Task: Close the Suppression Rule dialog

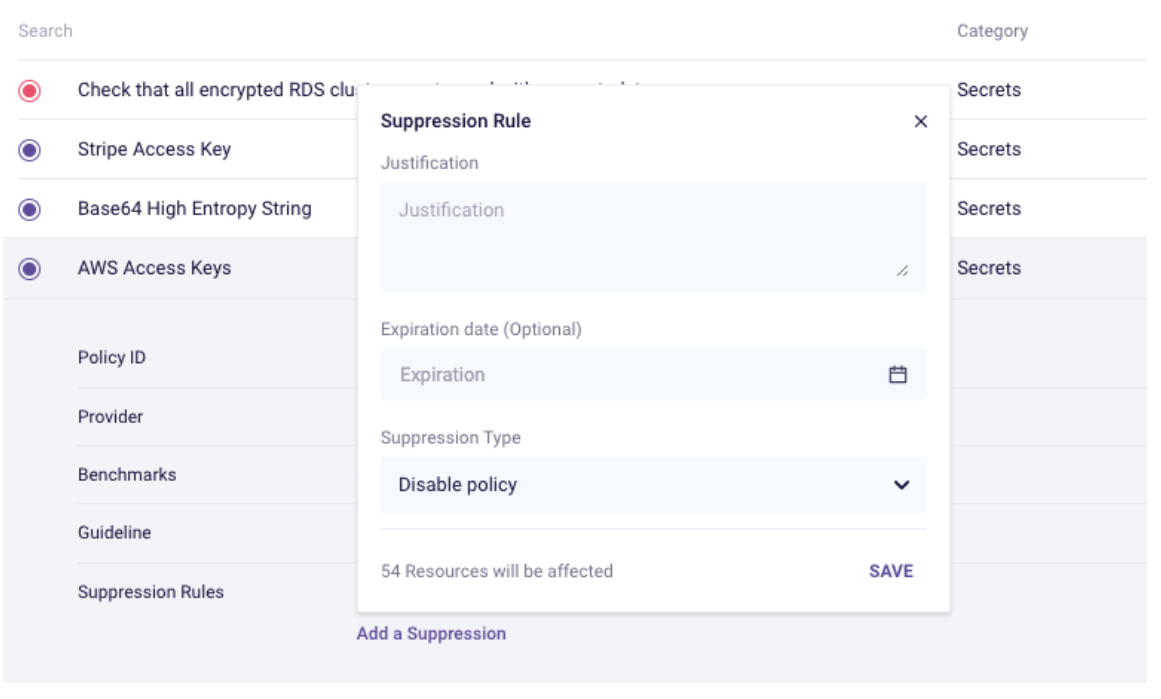Action: 921,122
